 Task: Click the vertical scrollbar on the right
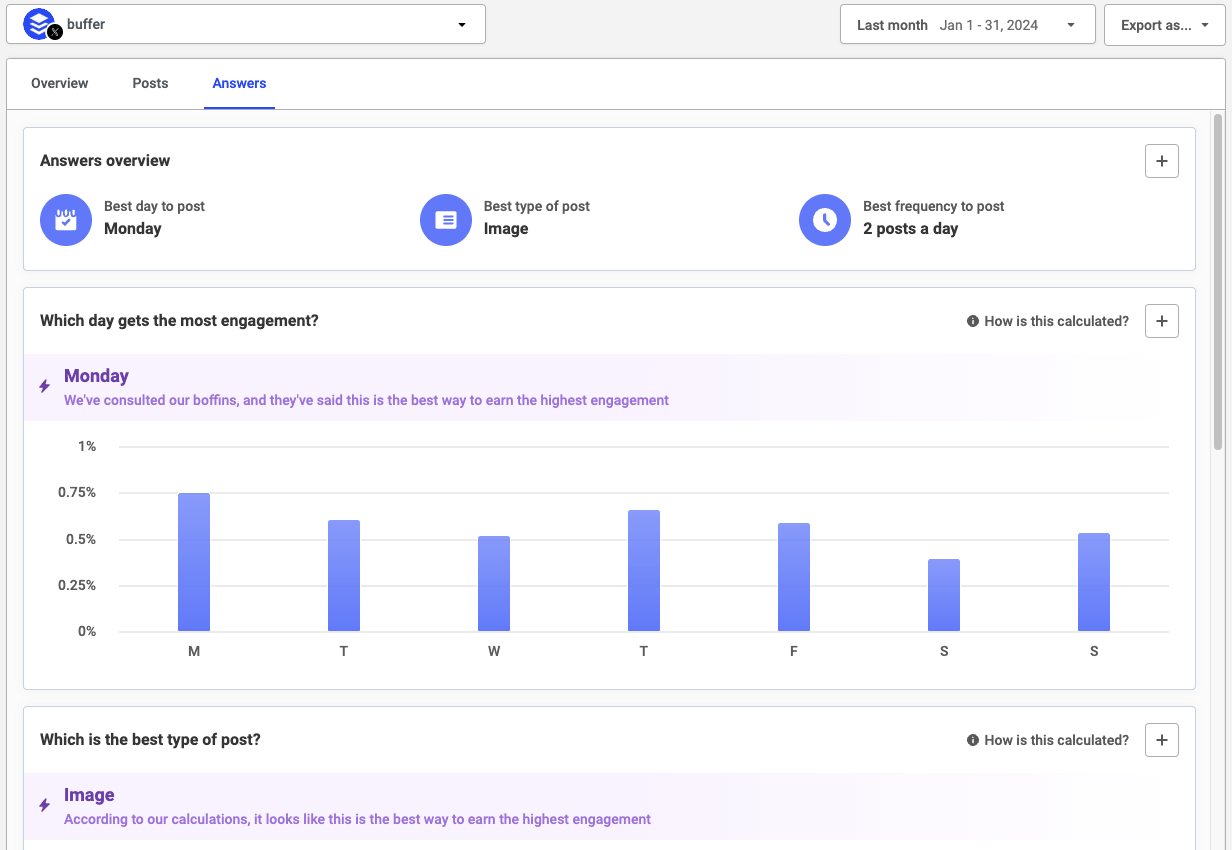click(1217, 280)
